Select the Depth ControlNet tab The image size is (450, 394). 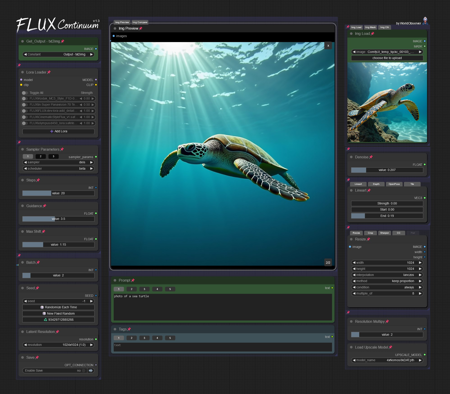376,184
